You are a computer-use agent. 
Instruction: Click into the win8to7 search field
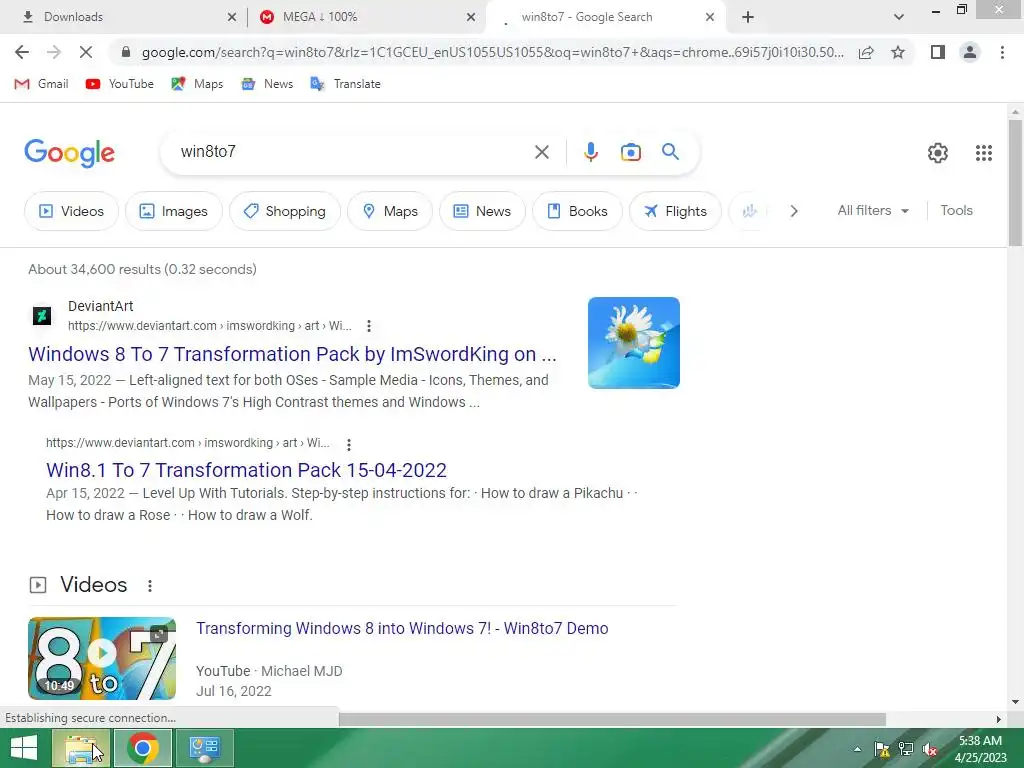[x=353, y=152]
